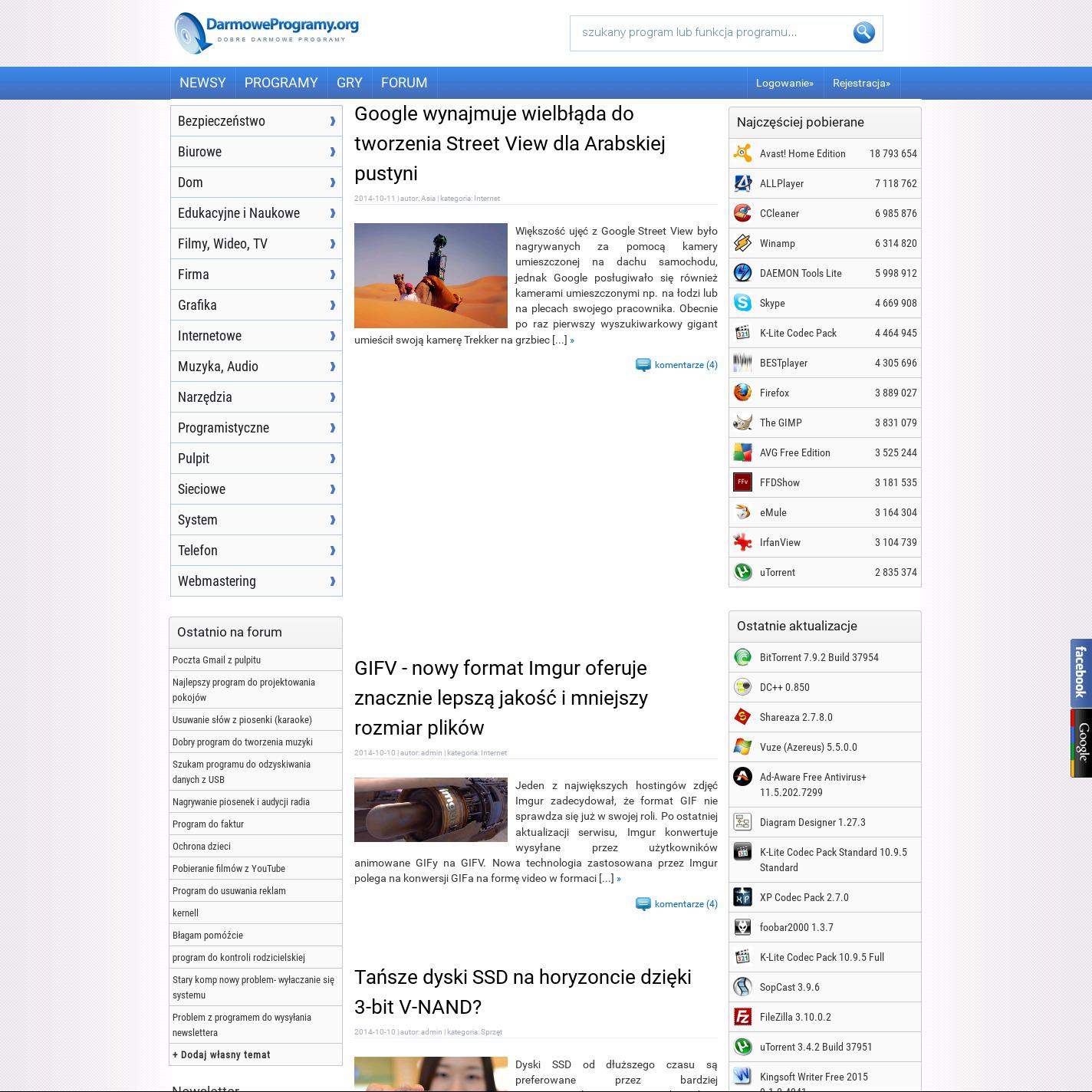Open the camel Street View article thumbnail
Image resolution: width=1092 pixels, height=1092 pixels.
click(x=431, y=275)
